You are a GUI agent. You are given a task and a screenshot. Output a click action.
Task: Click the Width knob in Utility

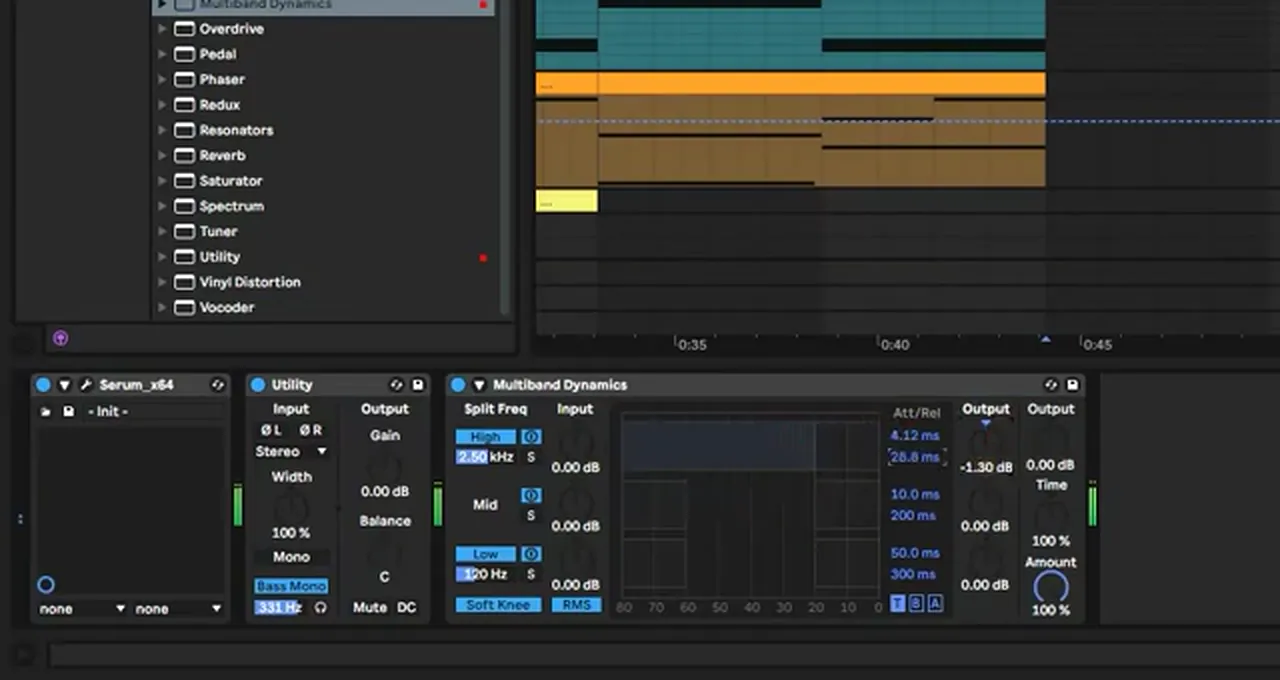pyautogui.click(x=291, y=506)
